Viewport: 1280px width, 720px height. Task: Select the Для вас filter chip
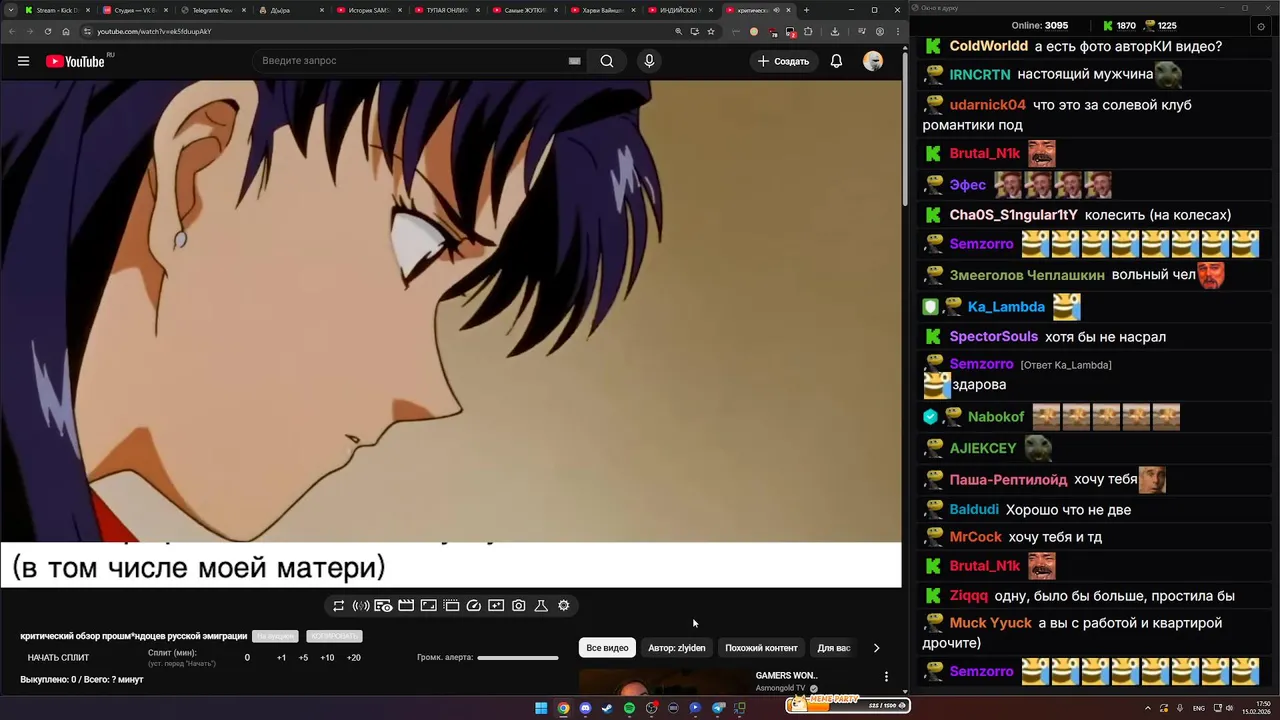pos(834,648)
